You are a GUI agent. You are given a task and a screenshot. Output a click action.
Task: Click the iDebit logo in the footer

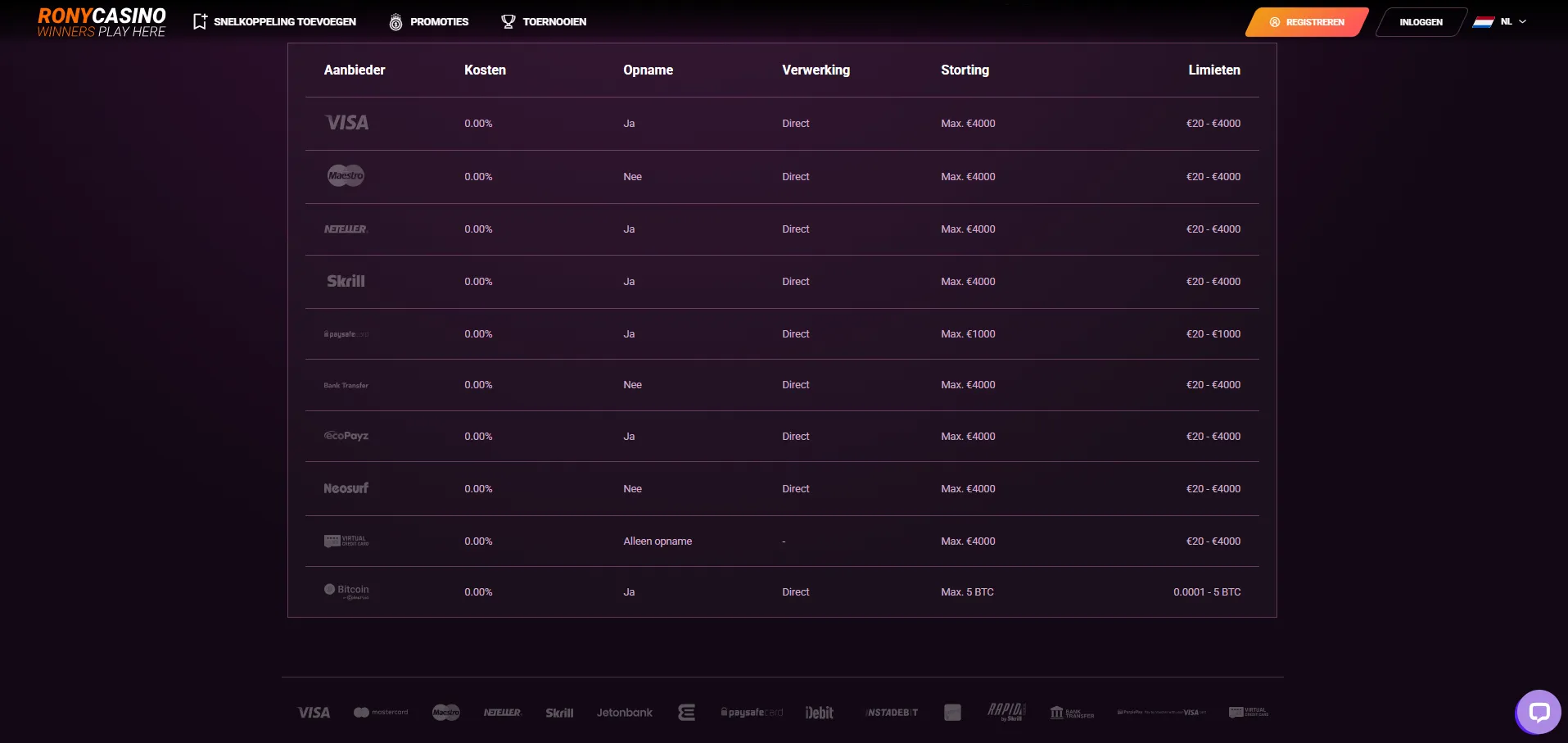[820, 713]
